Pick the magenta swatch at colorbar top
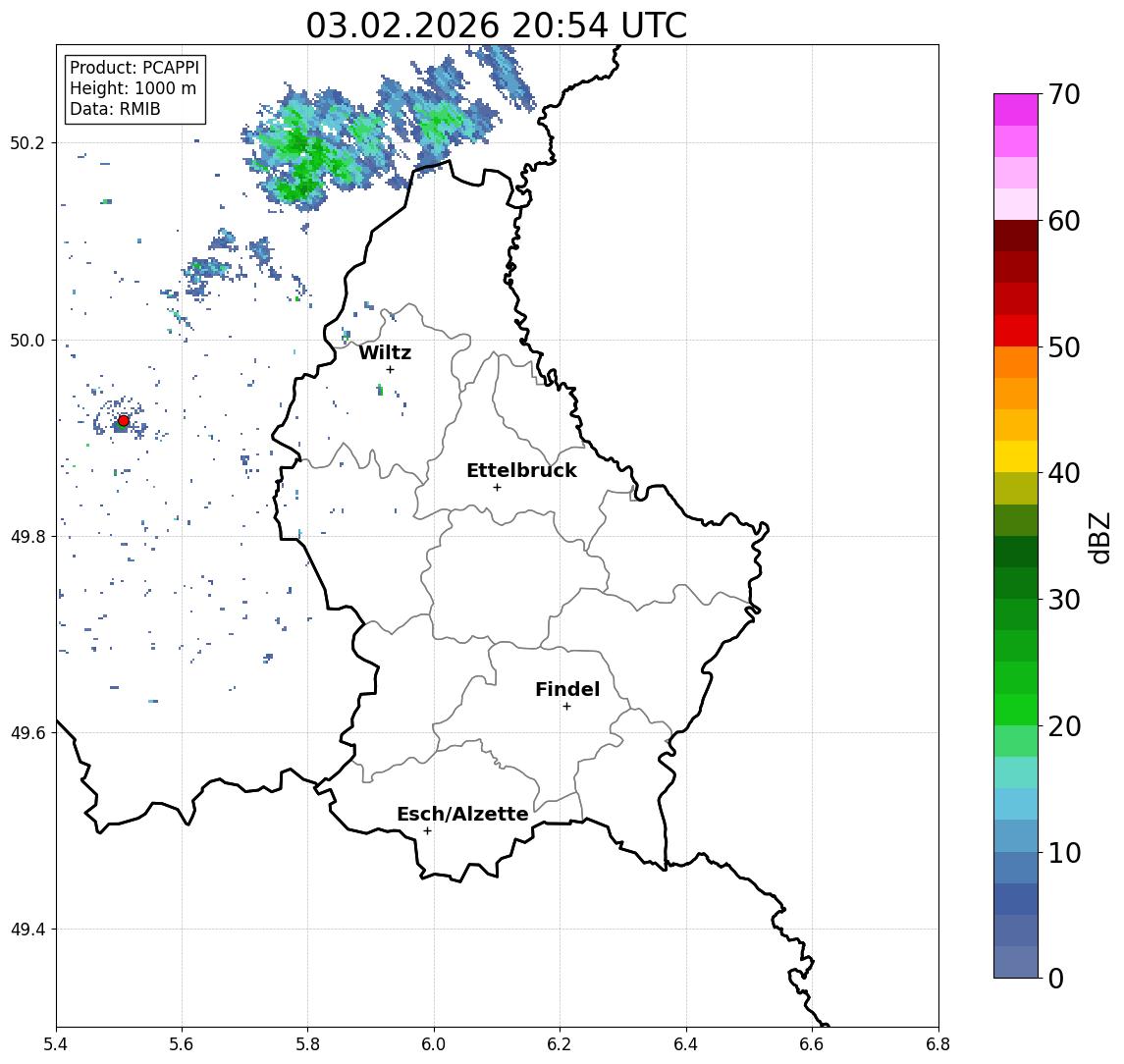The height and width of the screenshot is (1064, 1124). (1016, 110)
